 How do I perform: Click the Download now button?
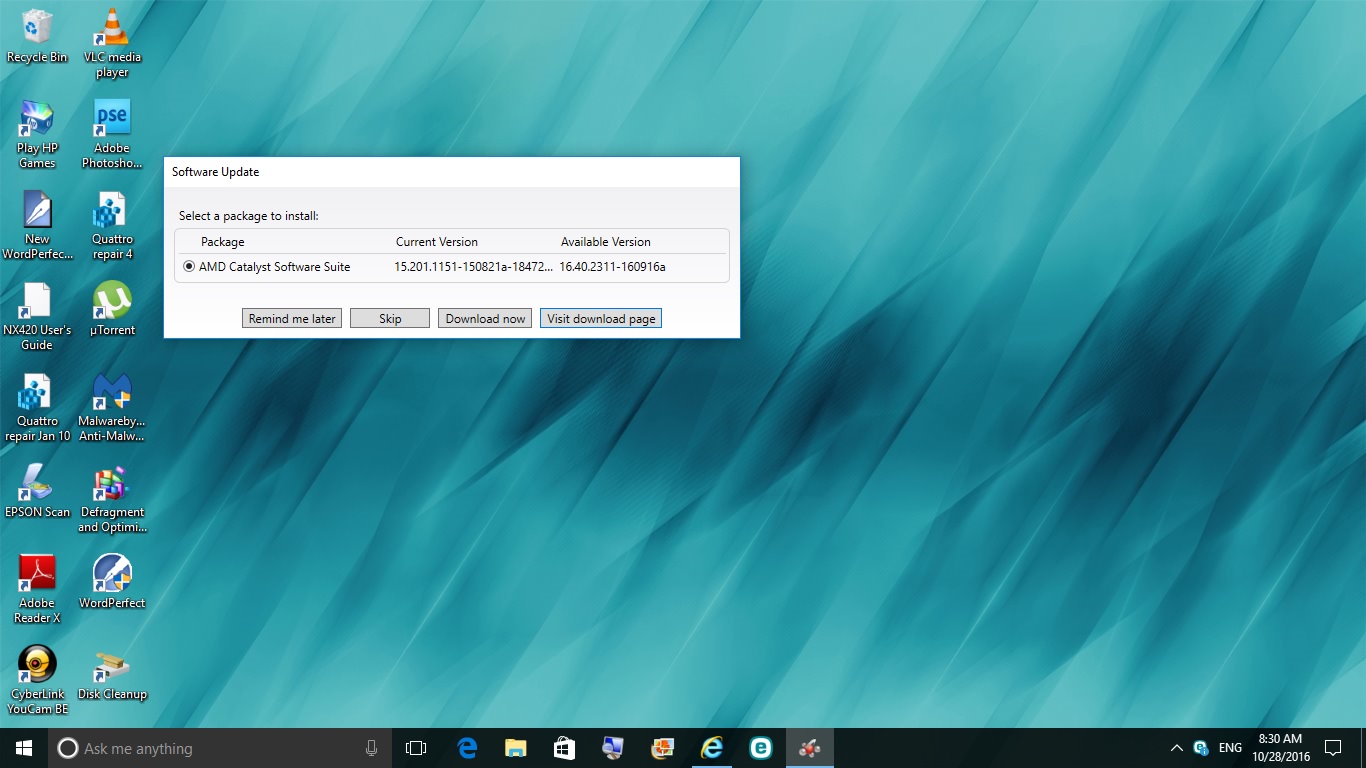coord(485,318)
